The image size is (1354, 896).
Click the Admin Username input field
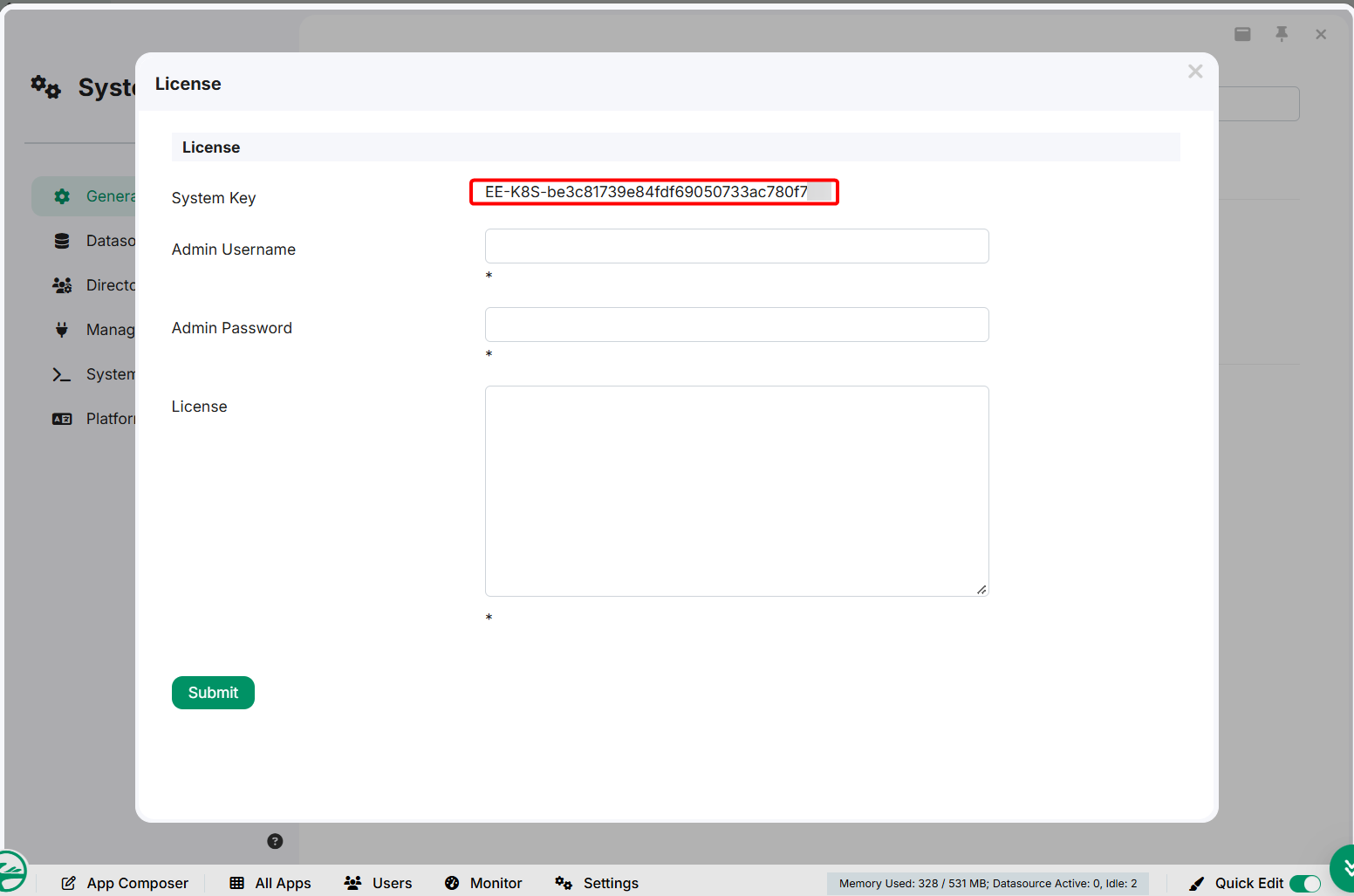tap(737, 246)
